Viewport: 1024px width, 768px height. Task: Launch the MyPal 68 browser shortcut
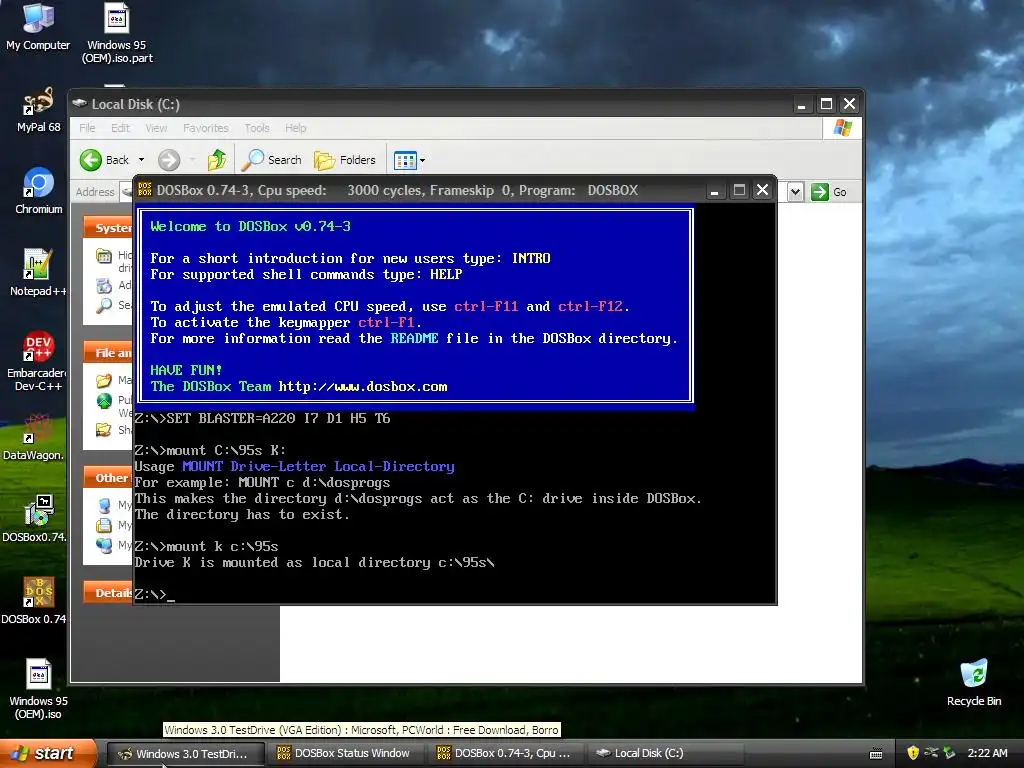pyautogui.click(x=38, y=110)
